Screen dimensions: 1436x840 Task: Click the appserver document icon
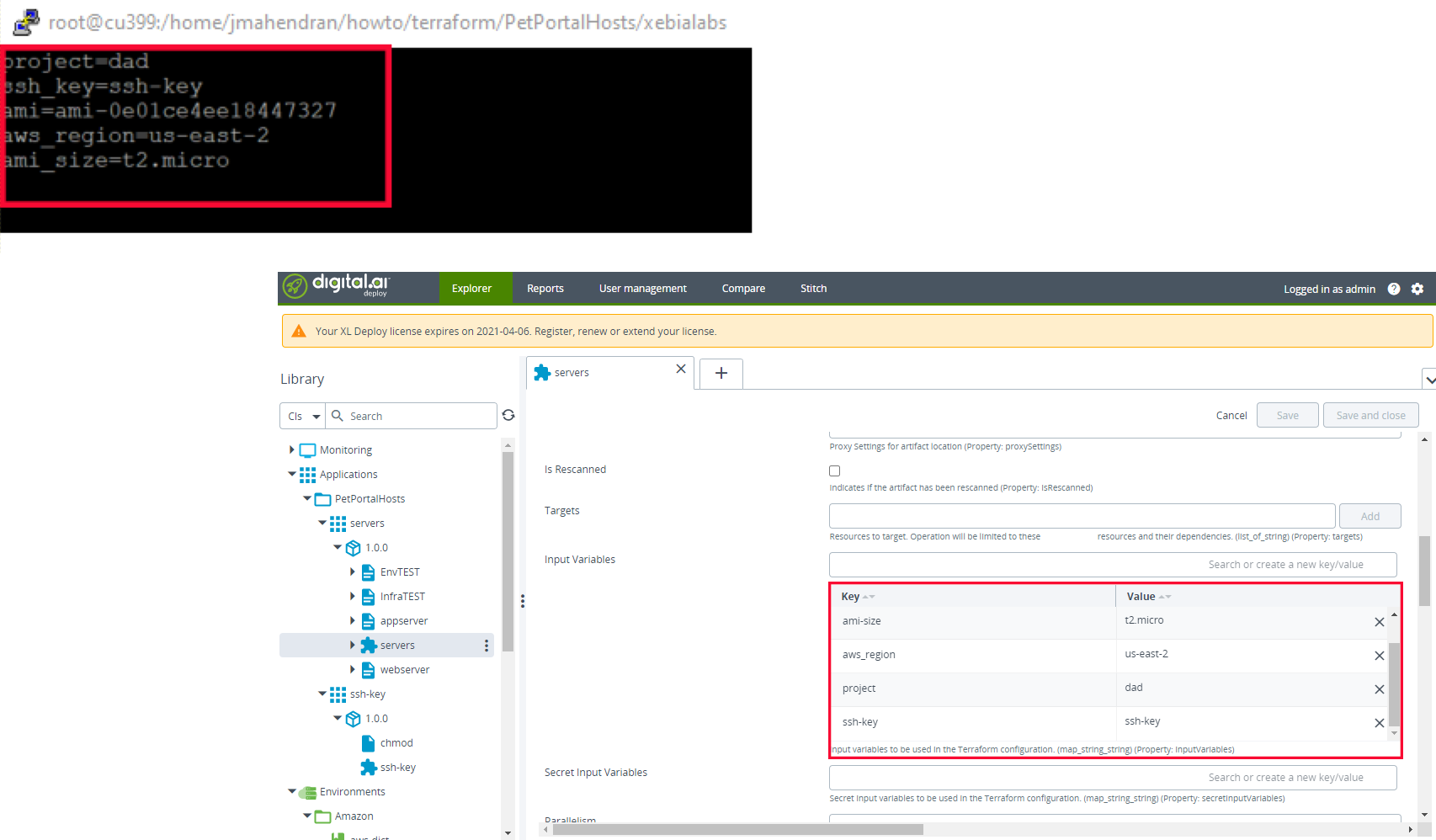368,621
